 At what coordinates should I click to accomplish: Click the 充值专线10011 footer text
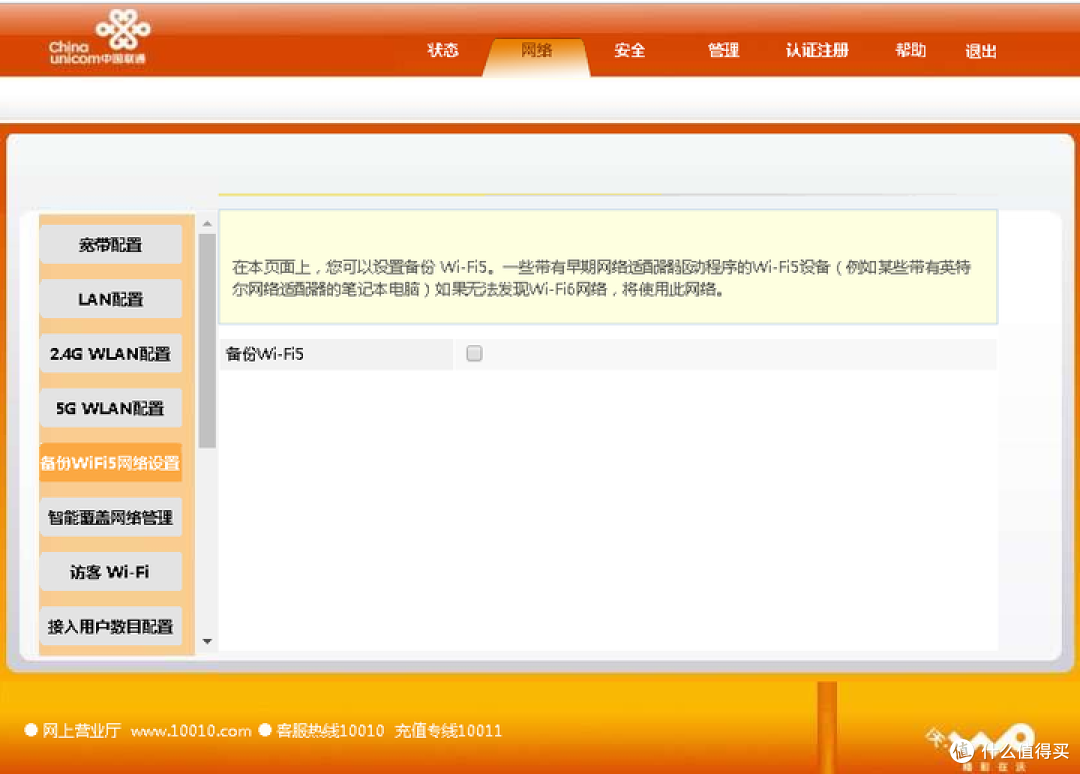448,731
